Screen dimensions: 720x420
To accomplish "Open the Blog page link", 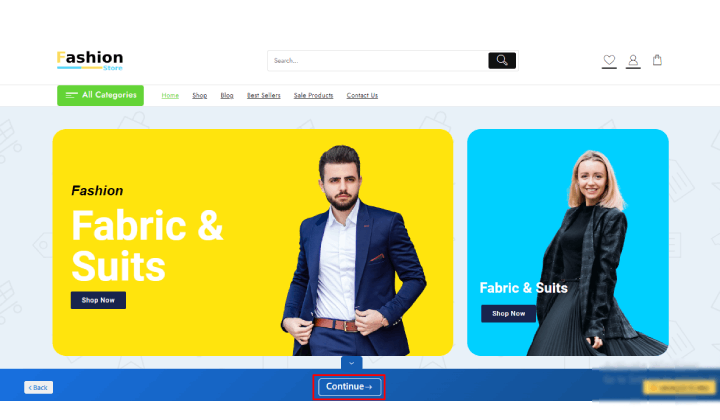I will click(227, 95).
